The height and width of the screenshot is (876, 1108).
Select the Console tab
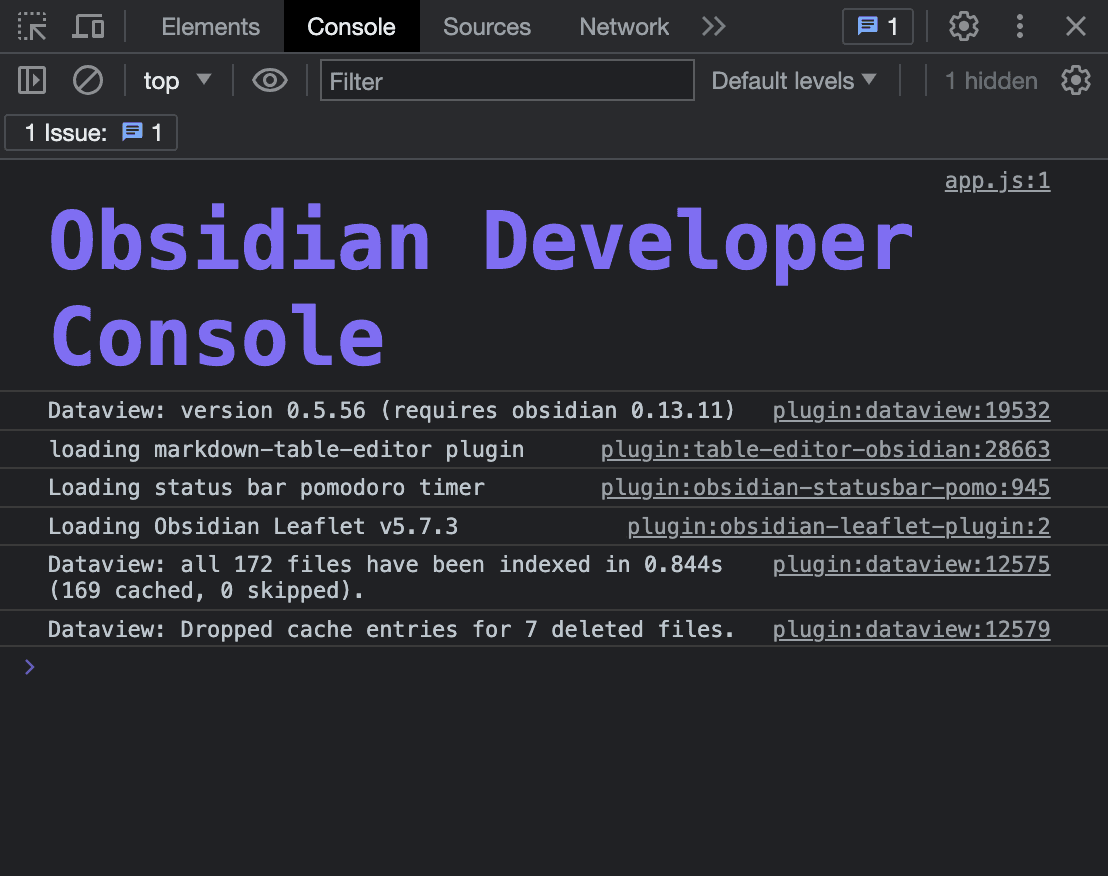coord(351,27)
